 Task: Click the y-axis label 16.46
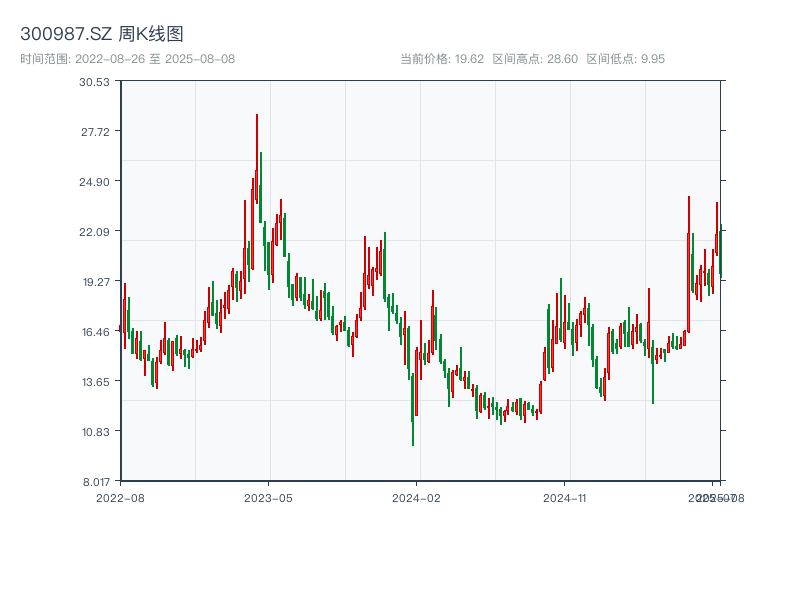(95, 332)
